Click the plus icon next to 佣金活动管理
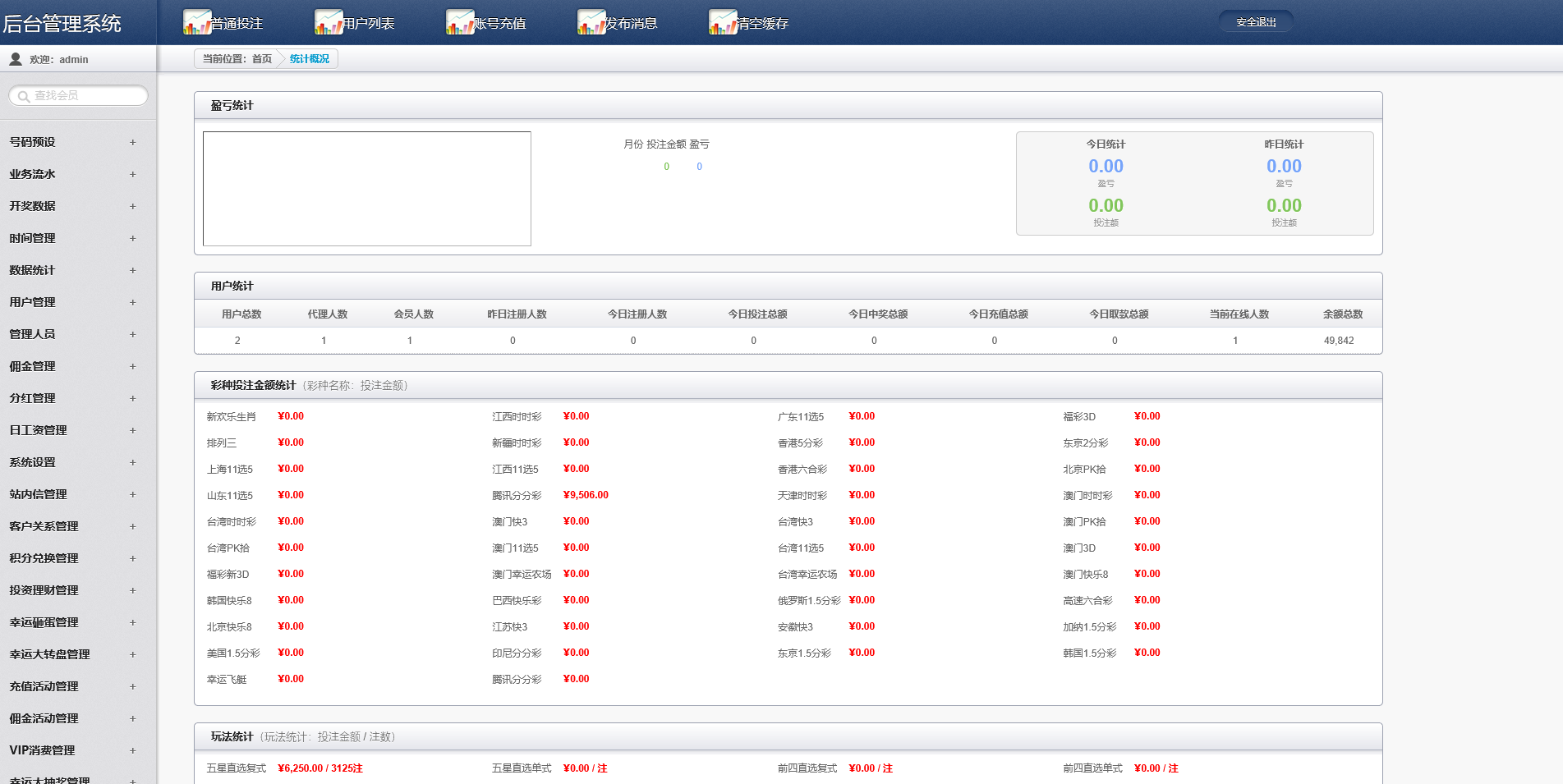 (133, 718)
